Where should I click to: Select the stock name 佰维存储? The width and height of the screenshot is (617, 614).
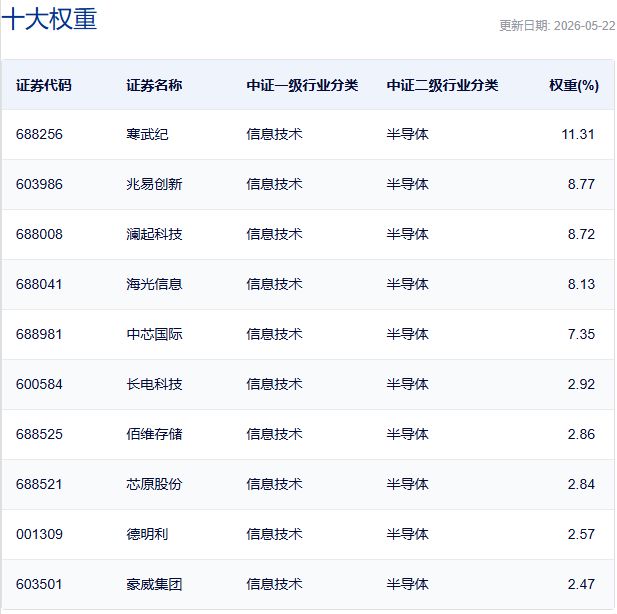[x=154, y=434]
